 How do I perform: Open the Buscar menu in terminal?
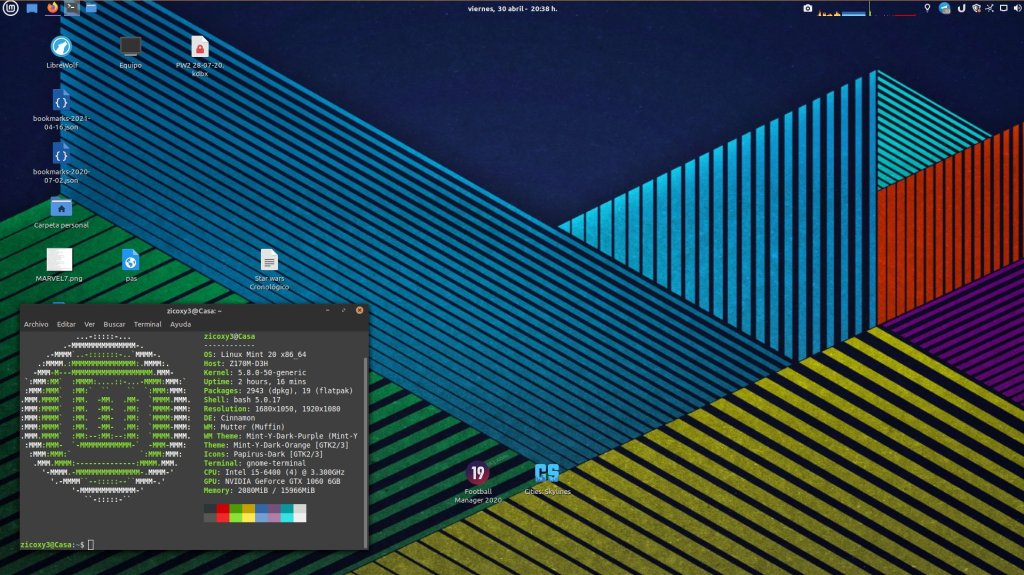click(x=114, y=324)
